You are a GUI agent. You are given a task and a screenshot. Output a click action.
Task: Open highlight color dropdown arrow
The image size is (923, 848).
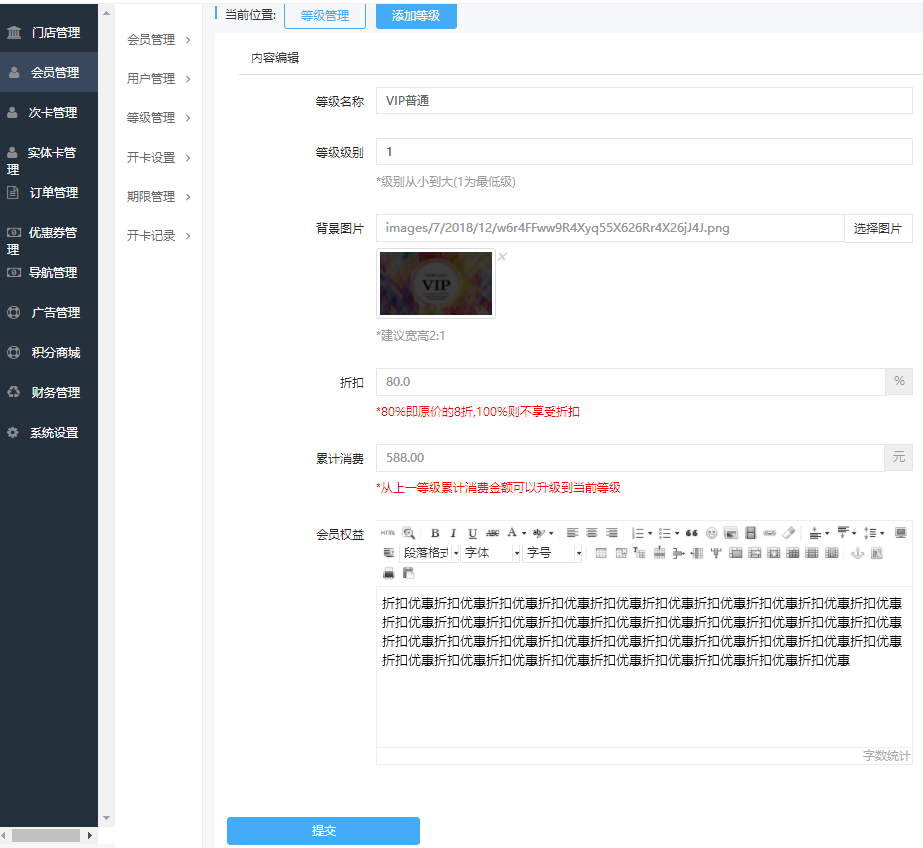tap(551, 533)
